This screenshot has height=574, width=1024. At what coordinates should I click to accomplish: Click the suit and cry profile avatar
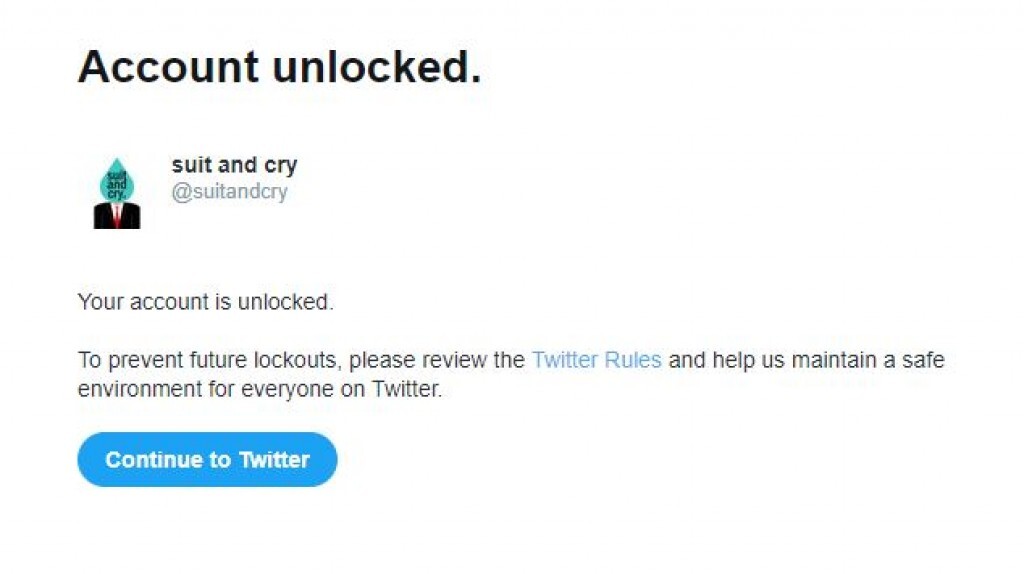coord(117,193)
